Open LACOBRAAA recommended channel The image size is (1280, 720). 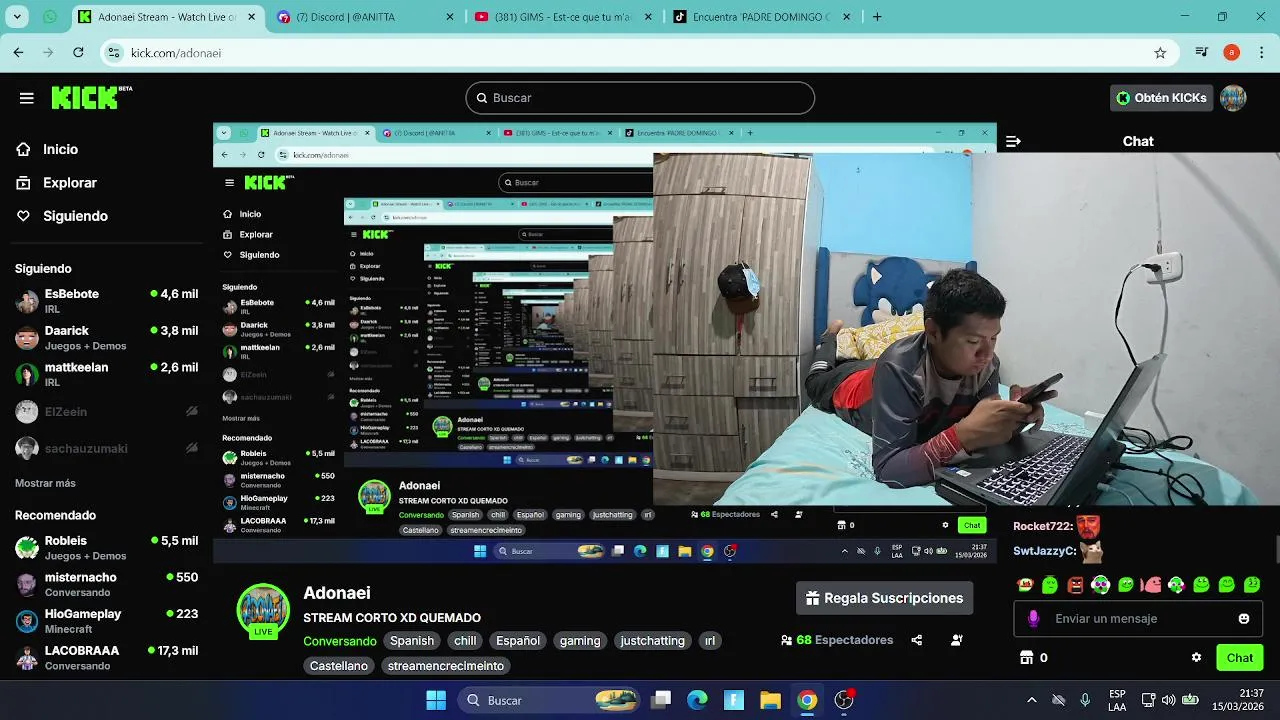(x=106, y=657)
